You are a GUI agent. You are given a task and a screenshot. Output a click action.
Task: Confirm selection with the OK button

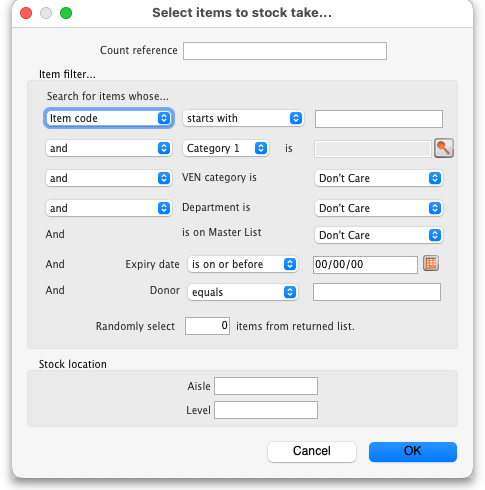[413, 451]
